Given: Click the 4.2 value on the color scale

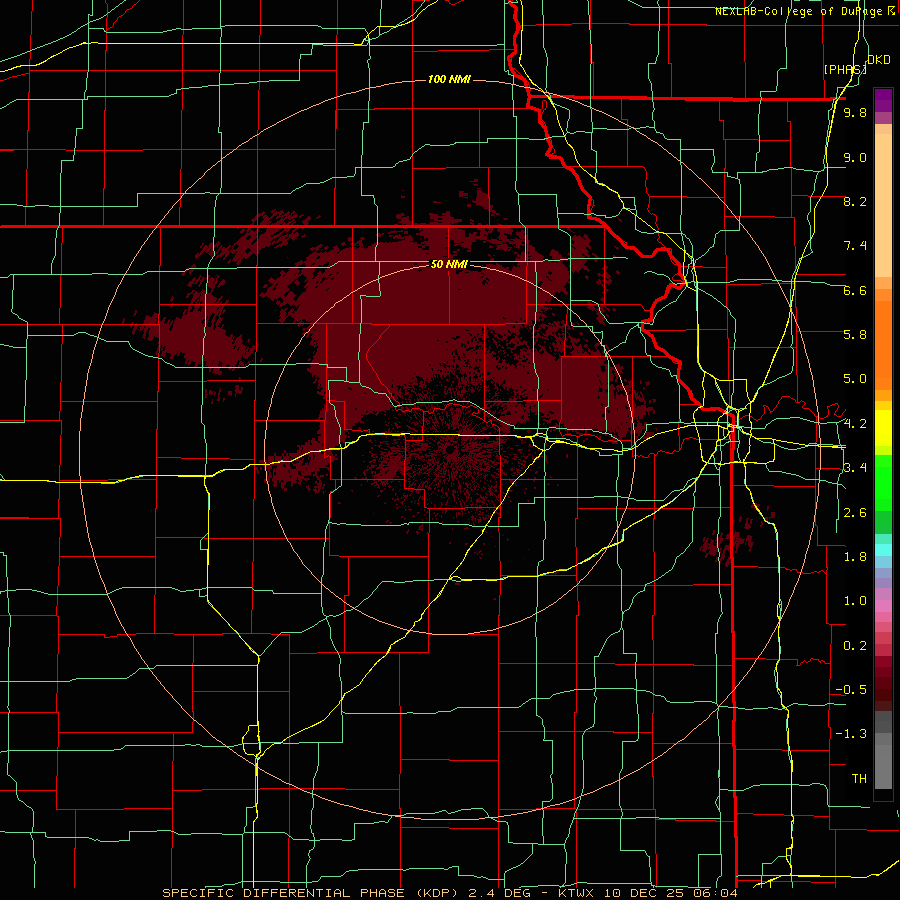Looking at the screenshot, I should [855, 424].
